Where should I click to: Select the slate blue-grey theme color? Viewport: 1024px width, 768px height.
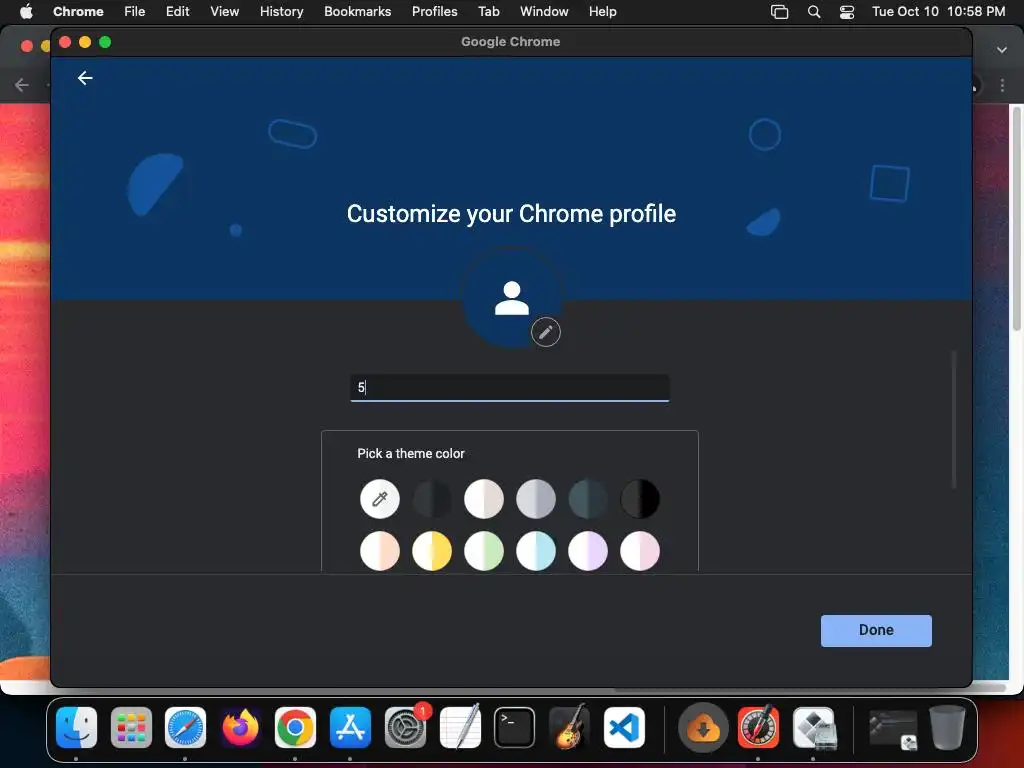pyautogui.click(x=588, y=500)
